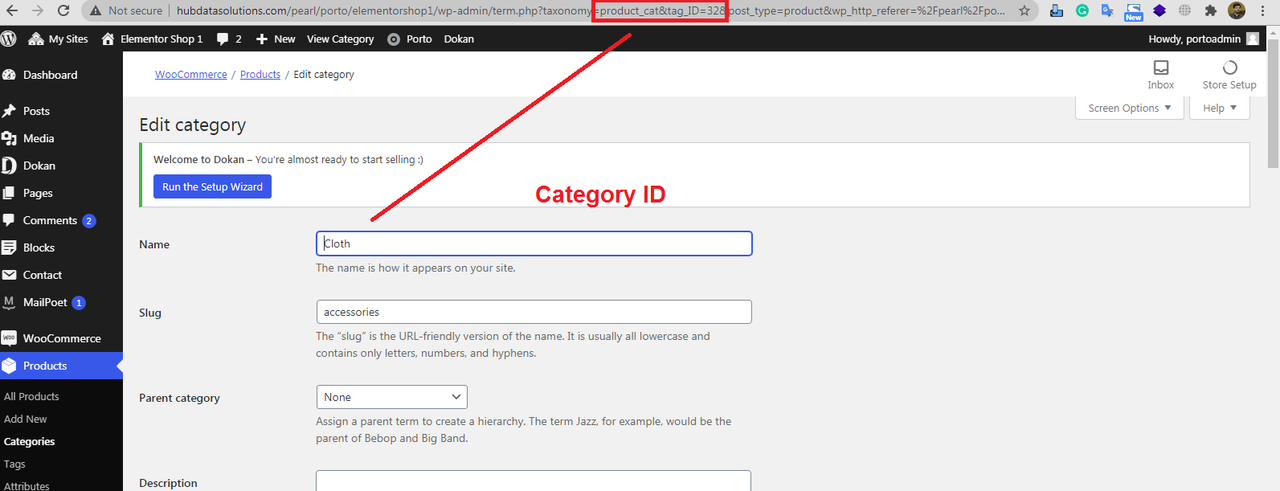The width and height of the screenshot is (1280, 491).
Task: Expand the Screen Options panel
Action: (x=1129, y=108)
